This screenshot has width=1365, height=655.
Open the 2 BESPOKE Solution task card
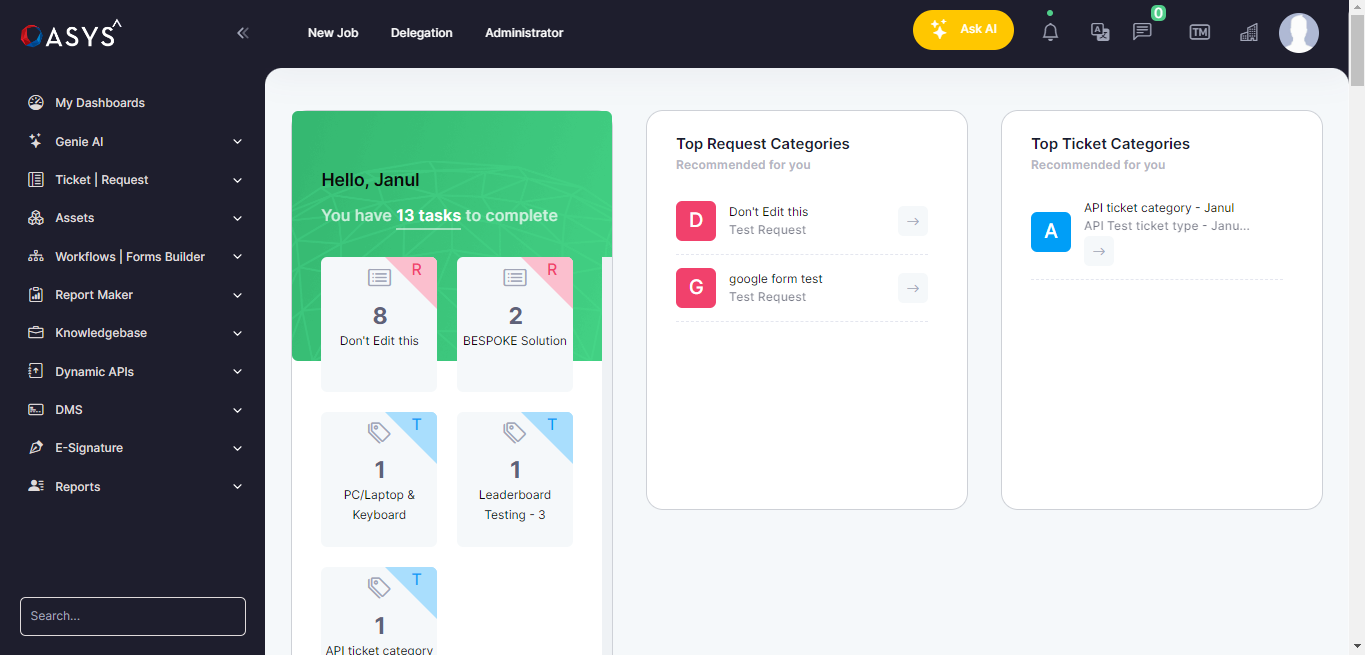(515, 324)
